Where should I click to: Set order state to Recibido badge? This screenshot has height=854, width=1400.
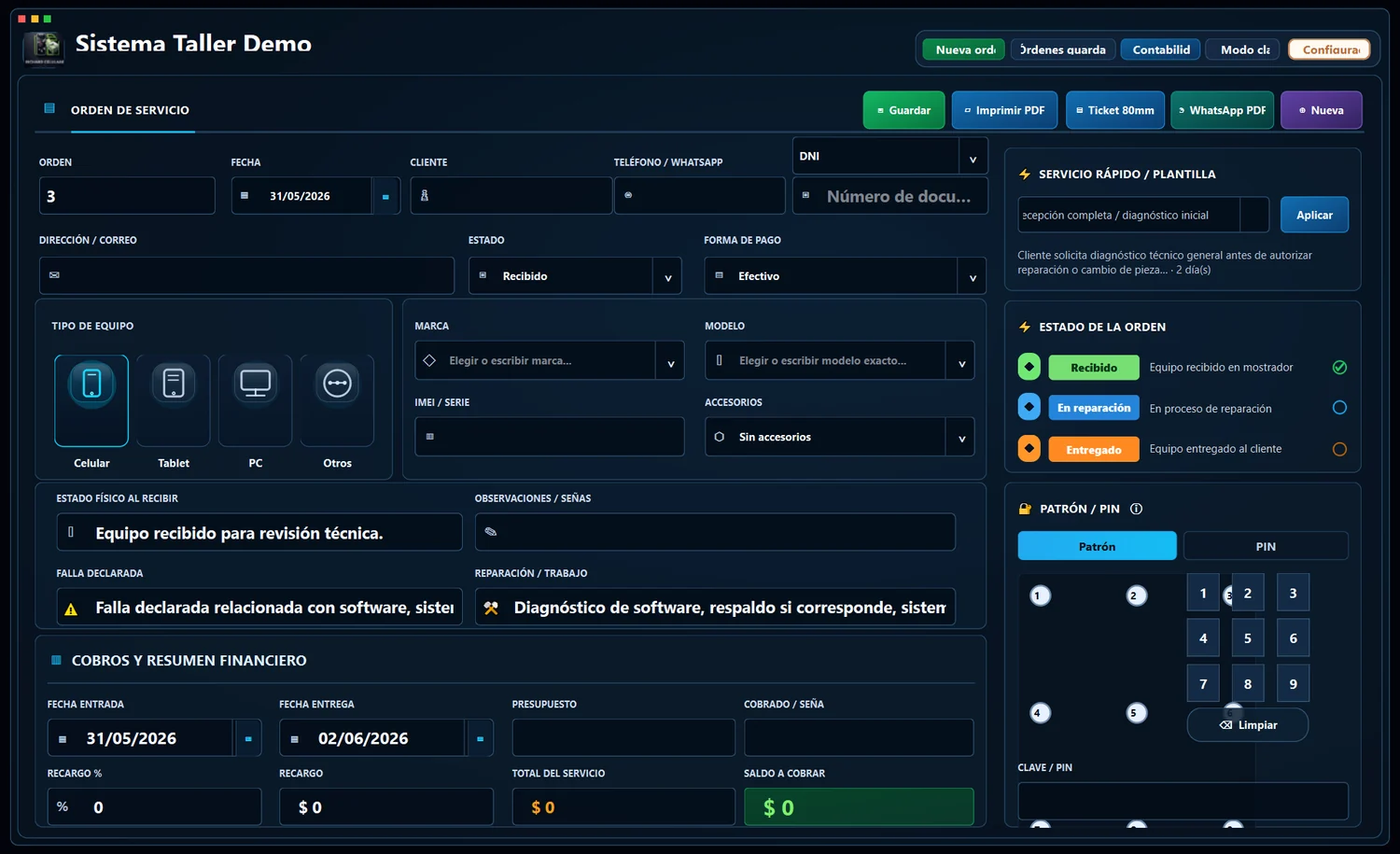[x=1094, y=368]
